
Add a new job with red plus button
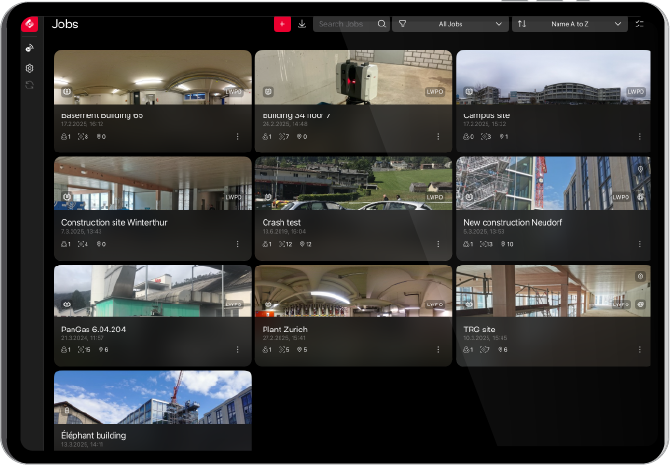pyautogui.click(x=282, y=24)
